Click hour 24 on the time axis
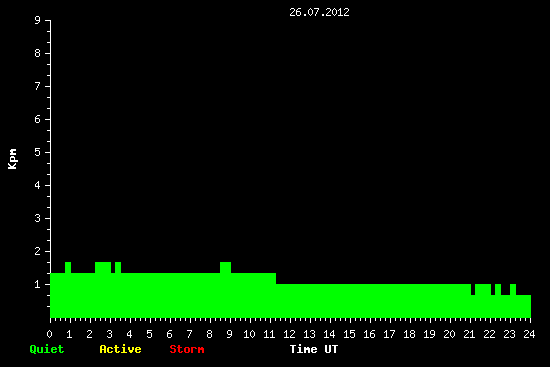This screenshot has height=367, width=550. click(529, 334)
